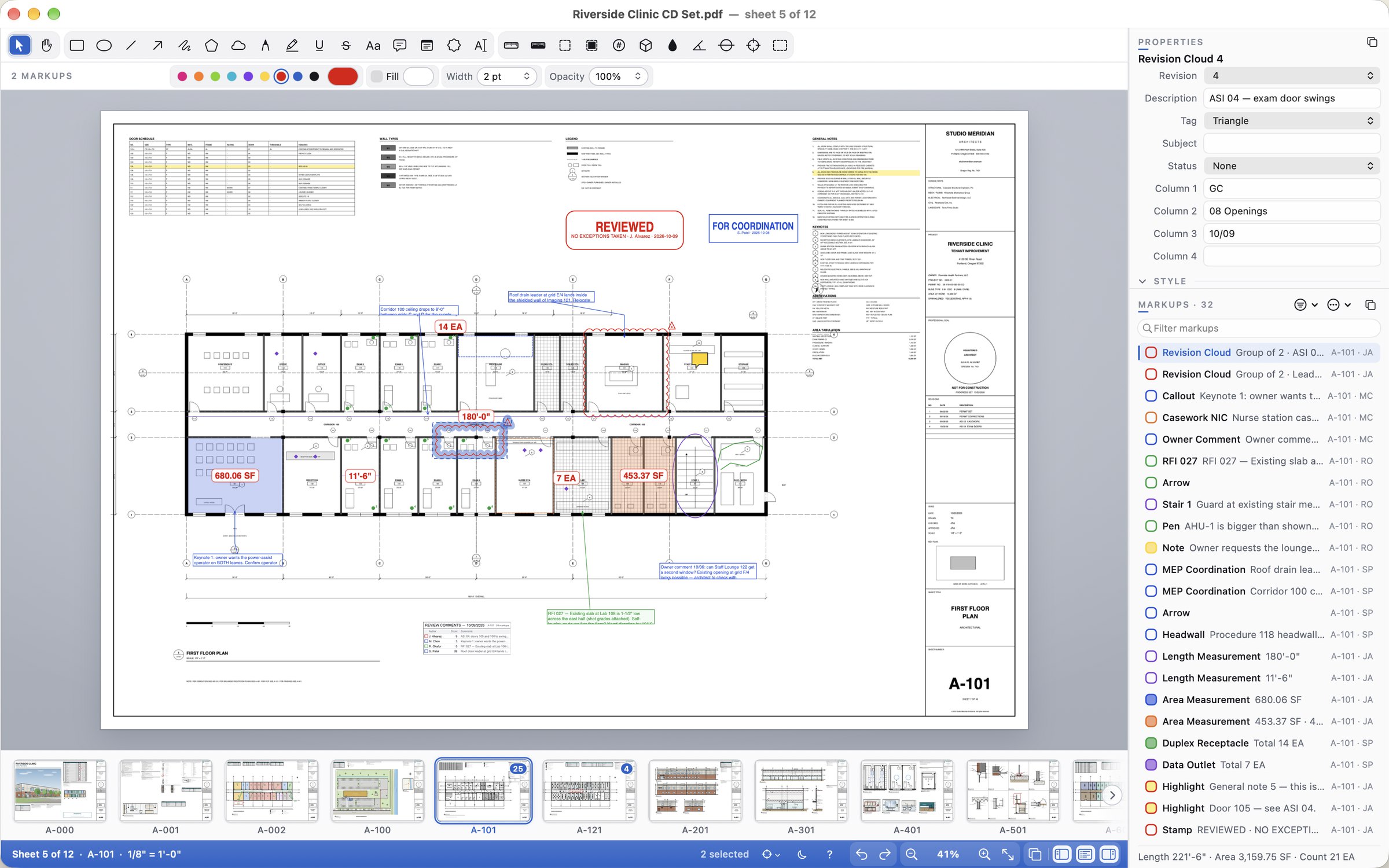The height and width of the screenshot is (868, 1389).
Task: Select the Ellipse markup tool
Action: 104,45
